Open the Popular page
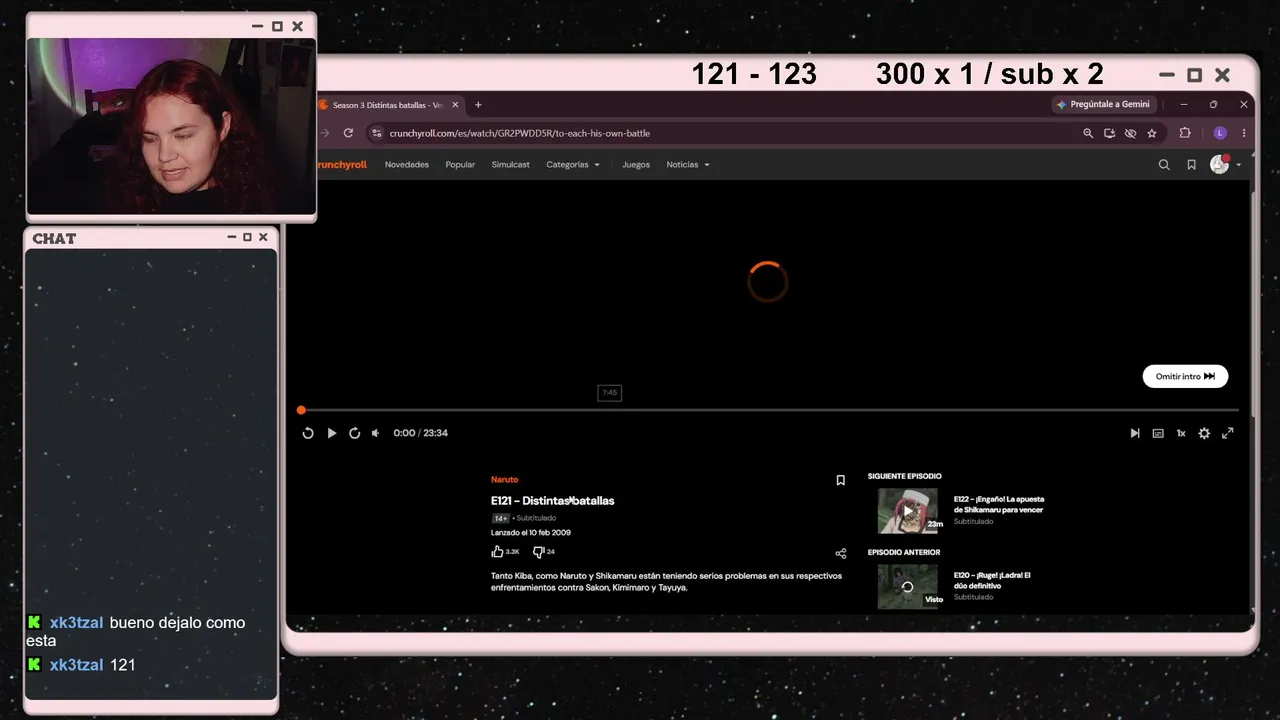This screenshot has height=720, width=1280. tap(460, 165)
